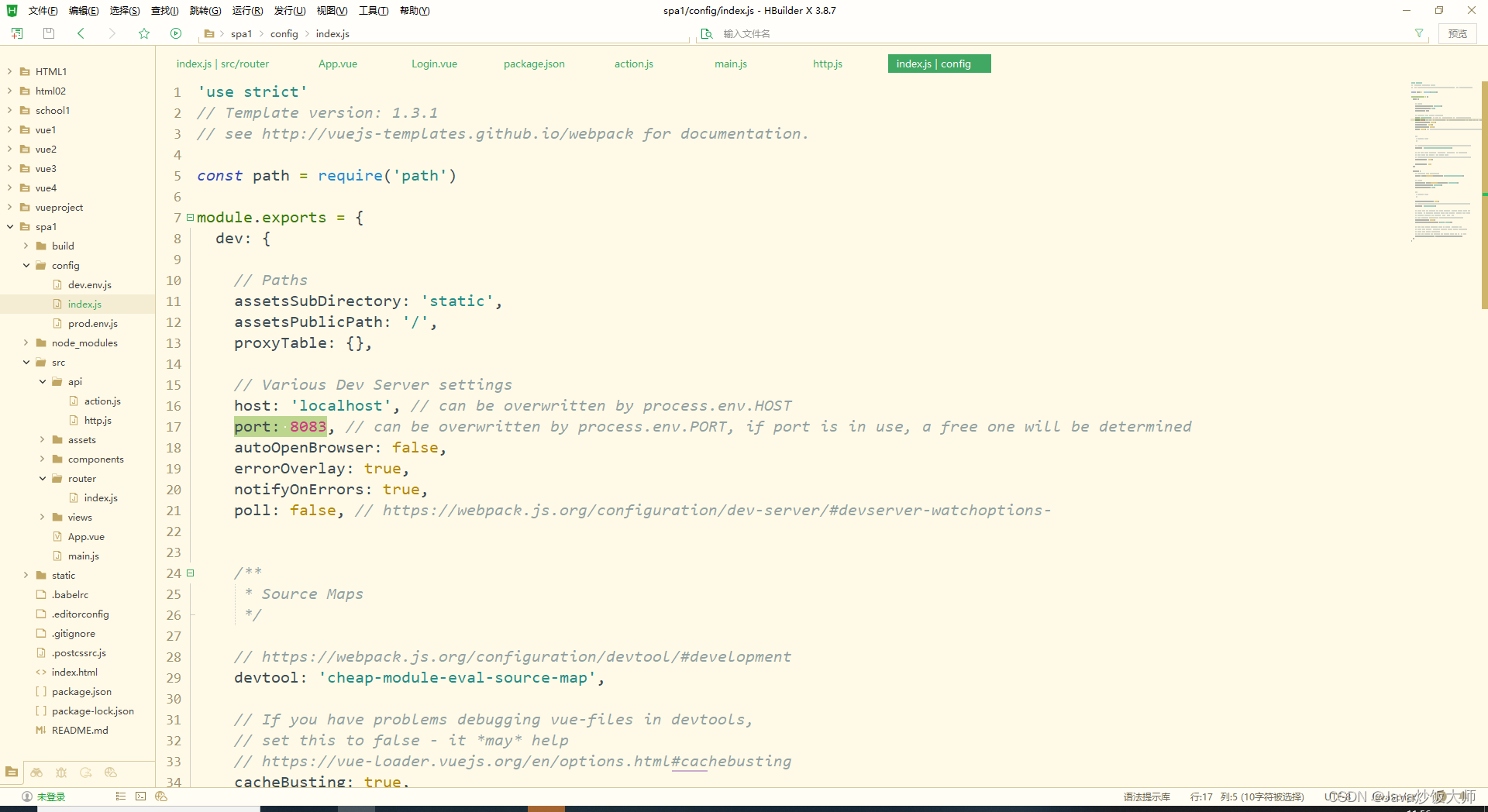Star the current file with the favorite icon
The height and width of the screenshot is (812, 1488).
tap(144, 33)
